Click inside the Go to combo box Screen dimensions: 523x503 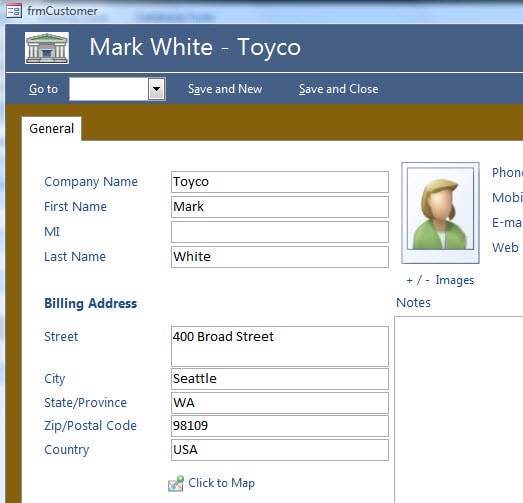[109, 89]
